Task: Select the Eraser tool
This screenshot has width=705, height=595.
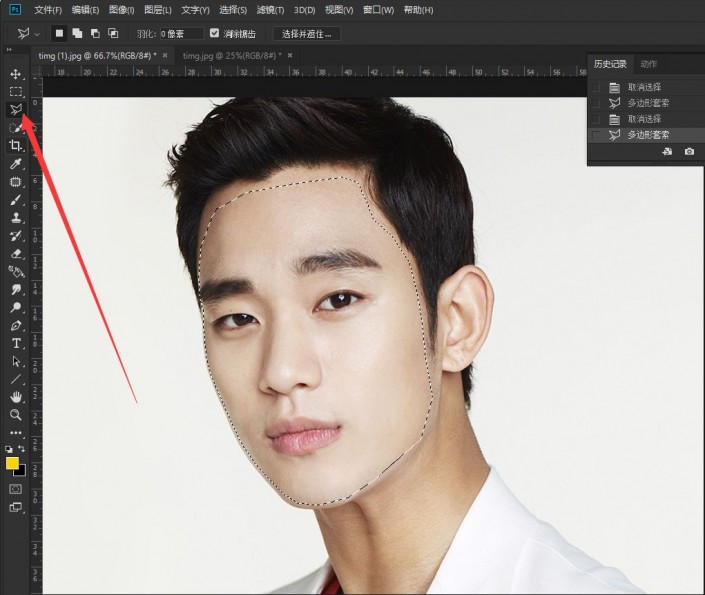Action: [x=16, y=254]
